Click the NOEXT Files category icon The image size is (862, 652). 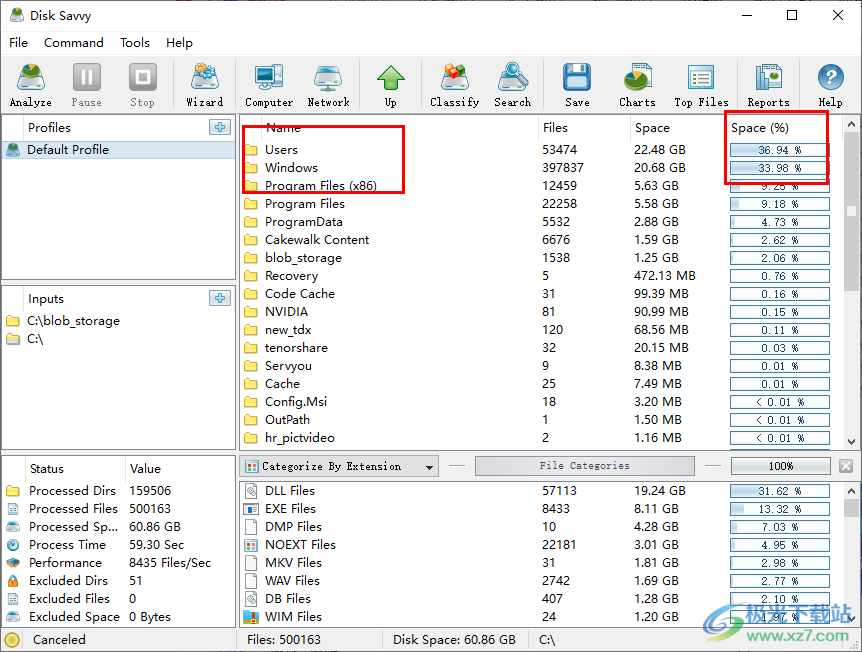(x=251, y=545)
